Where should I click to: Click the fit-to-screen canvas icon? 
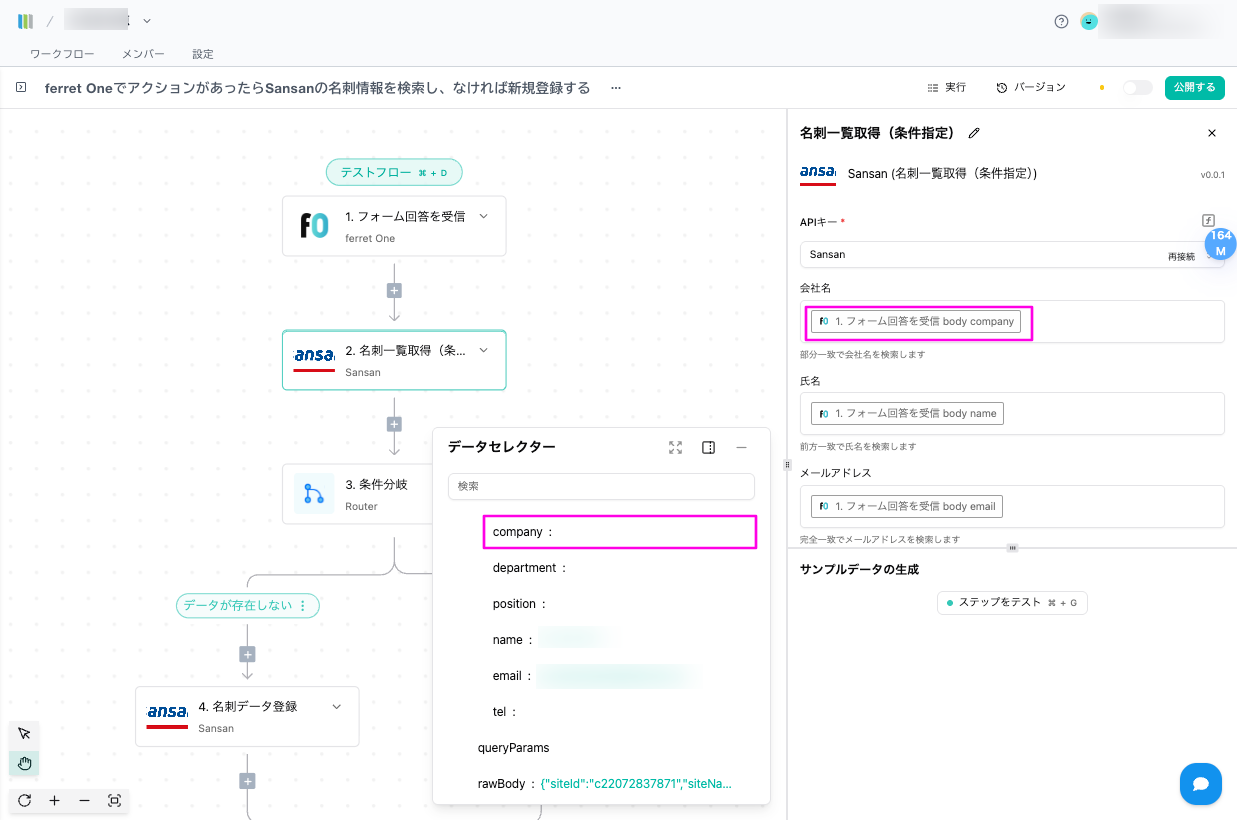click(114, 800)
